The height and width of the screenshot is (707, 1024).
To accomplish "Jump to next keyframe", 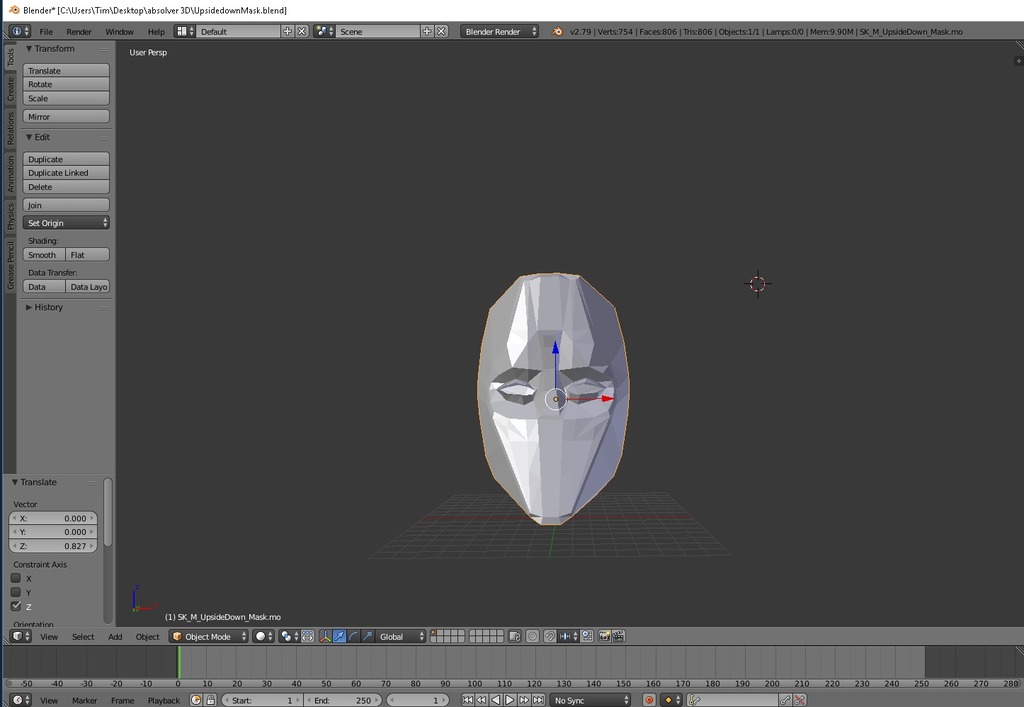I will 524,700.
